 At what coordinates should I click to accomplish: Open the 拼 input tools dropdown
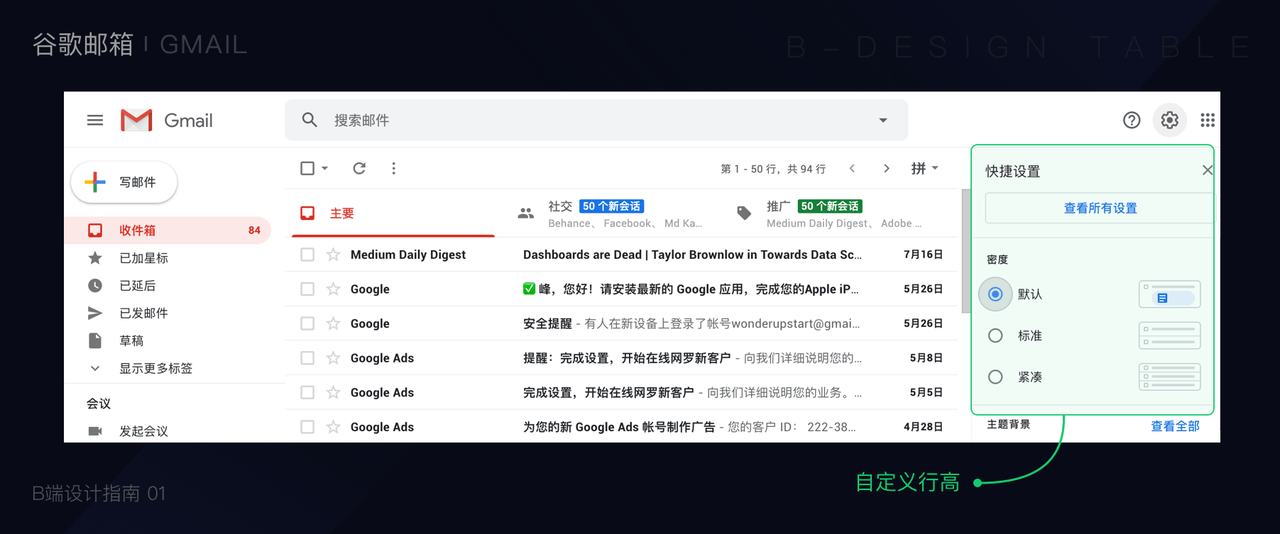pyautogui.click(x=925, y=168)
